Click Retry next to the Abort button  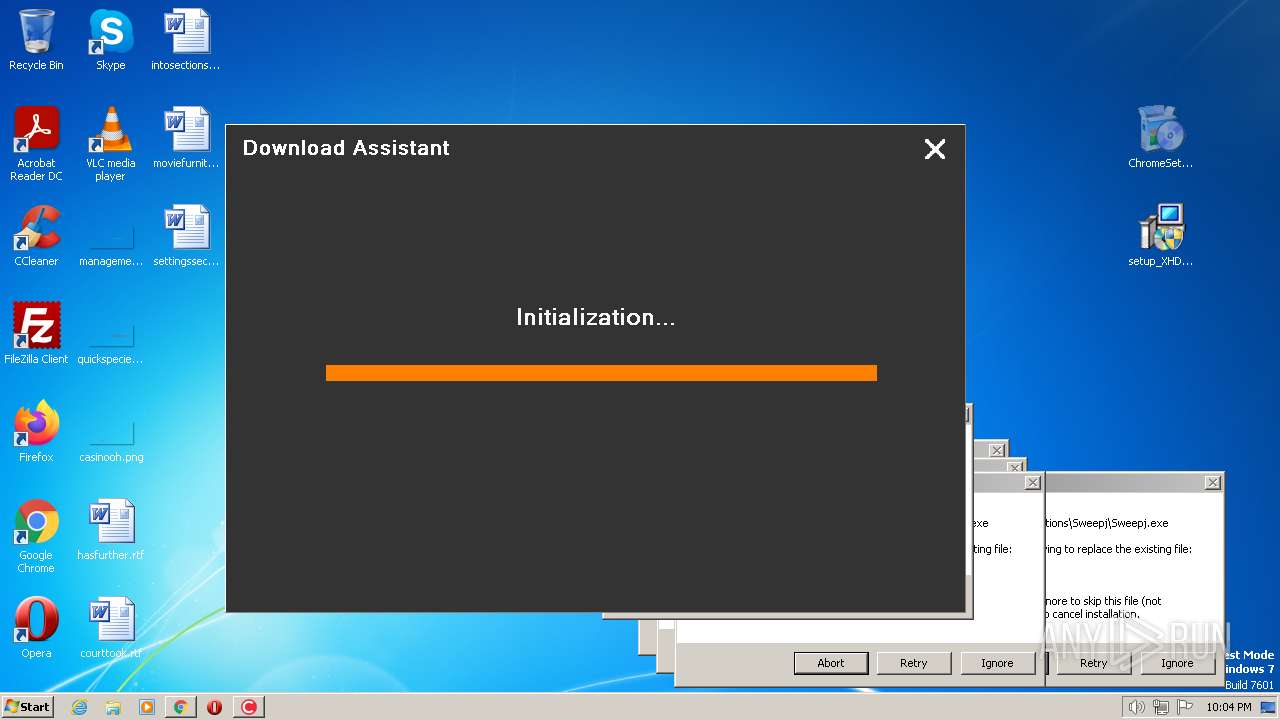pyautogui.click(x=913, y=663)
